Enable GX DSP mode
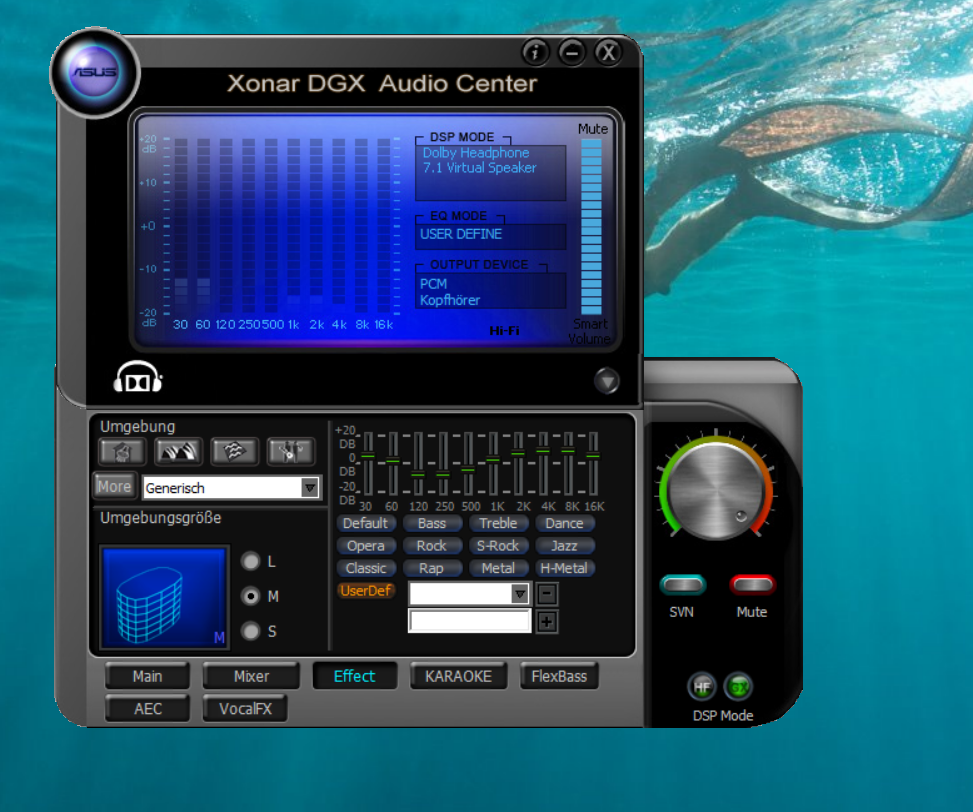 [738, 687]
